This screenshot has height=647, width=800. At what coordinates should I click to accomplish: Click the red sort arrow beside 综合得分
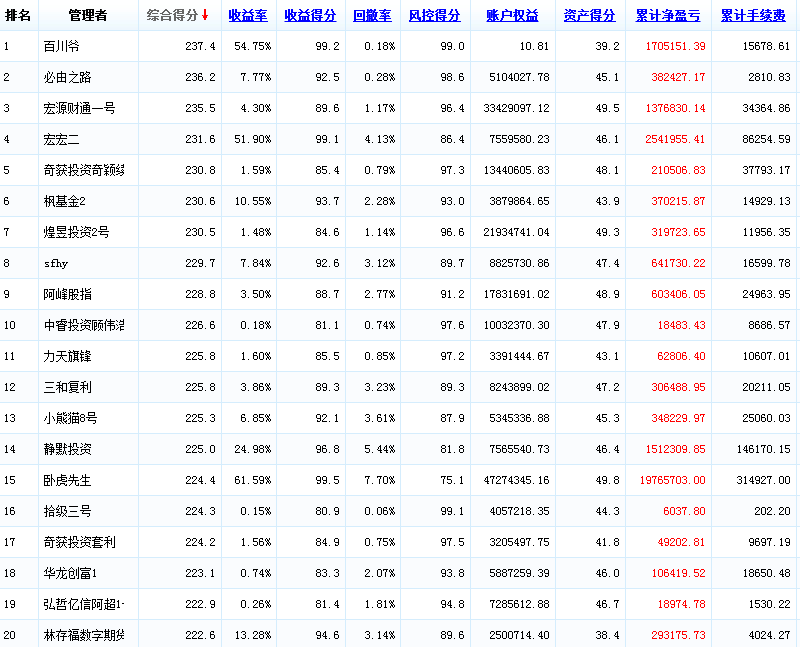pyautogui.click(x=205, y=15)
